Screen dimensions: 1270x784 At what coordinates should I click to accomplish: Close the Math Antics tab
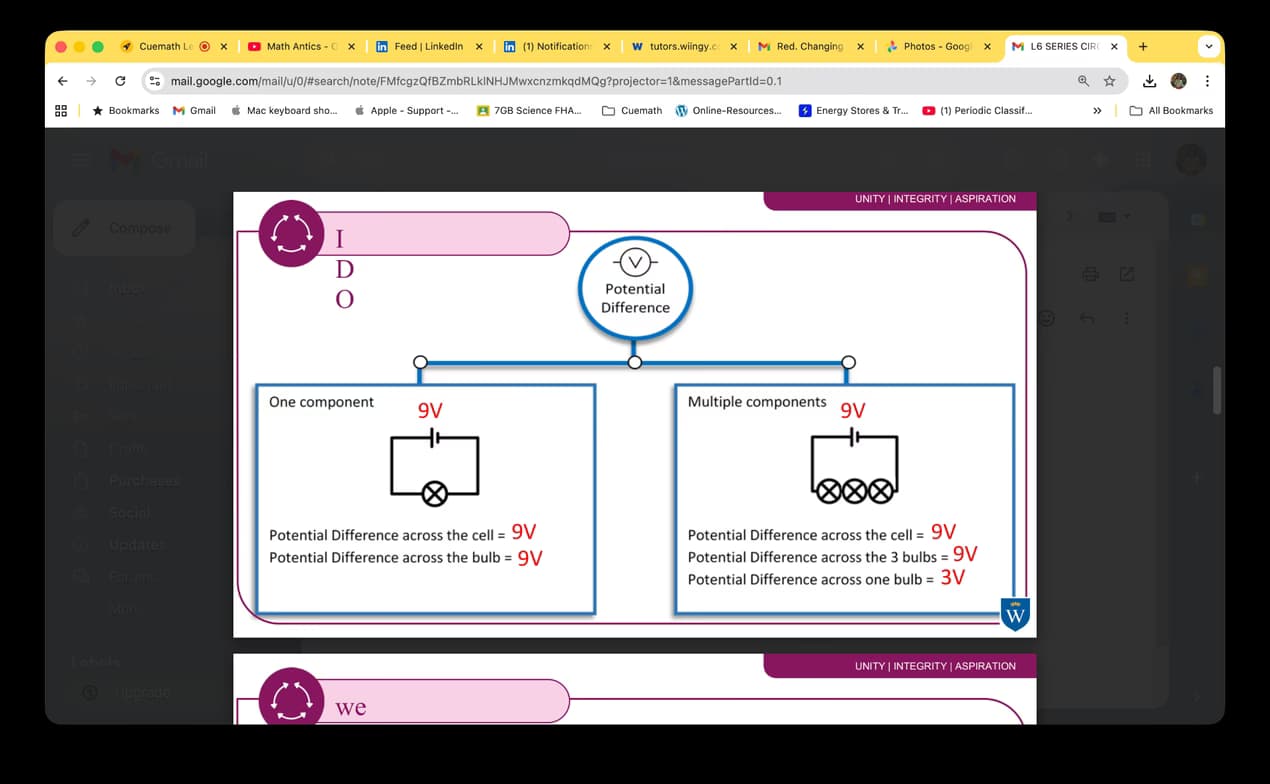coord(351,46)
